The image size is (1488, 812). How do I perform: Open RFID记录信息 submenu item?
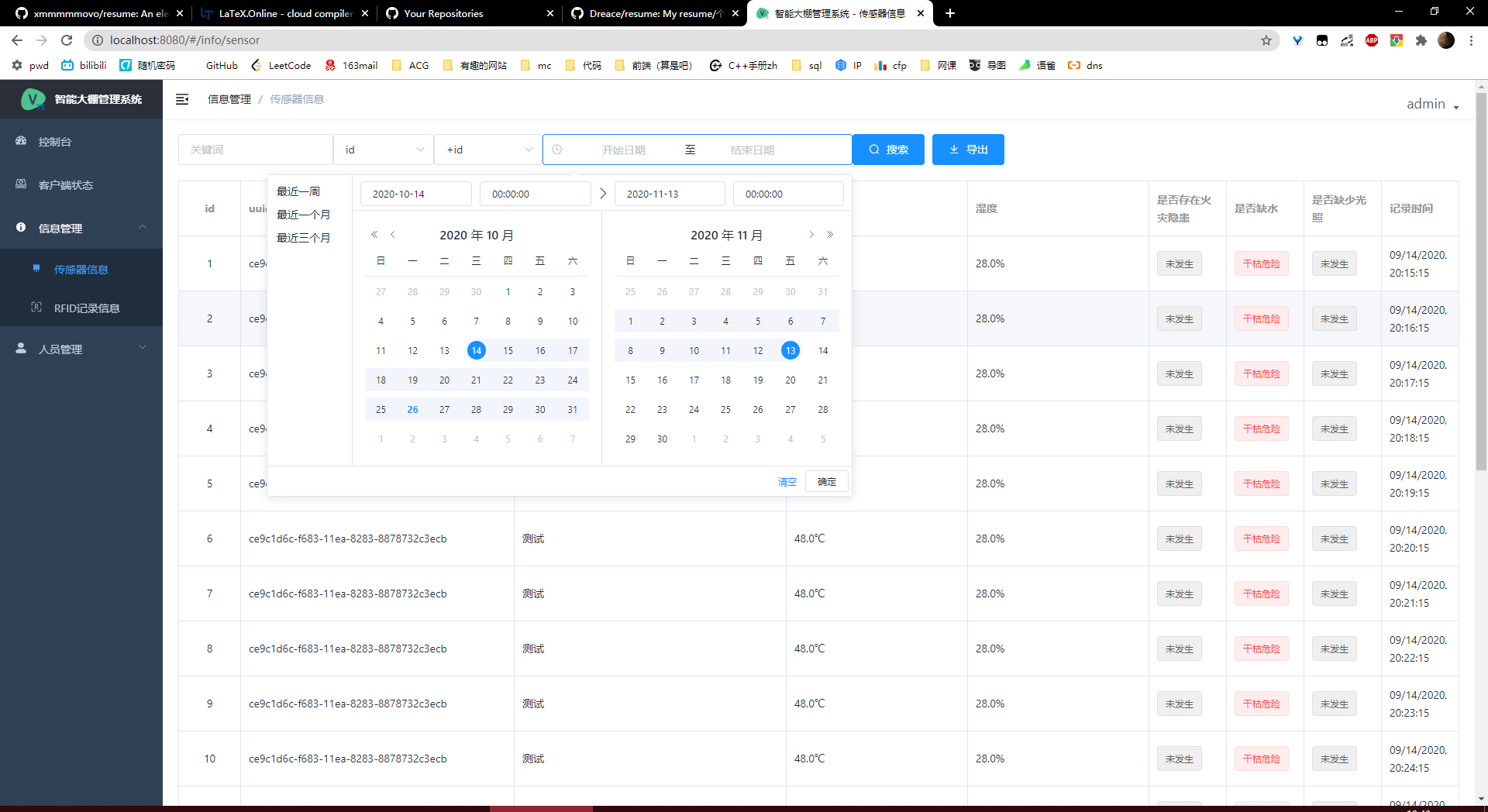[81, 308]
